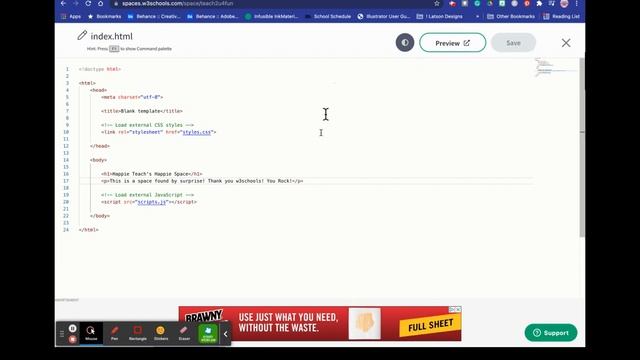This screenshot has width=640, height=360.
Task: Open Behance Adobe bookmark
Action: tap(213, 16)
